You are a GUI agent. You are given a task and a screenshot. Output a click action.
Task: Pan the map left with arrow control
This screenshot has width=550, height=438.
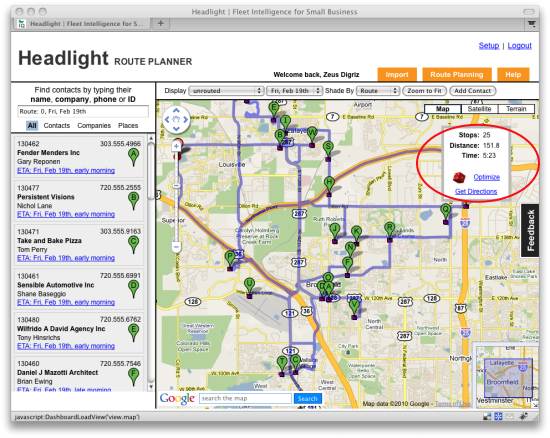(x=167, y=120)
